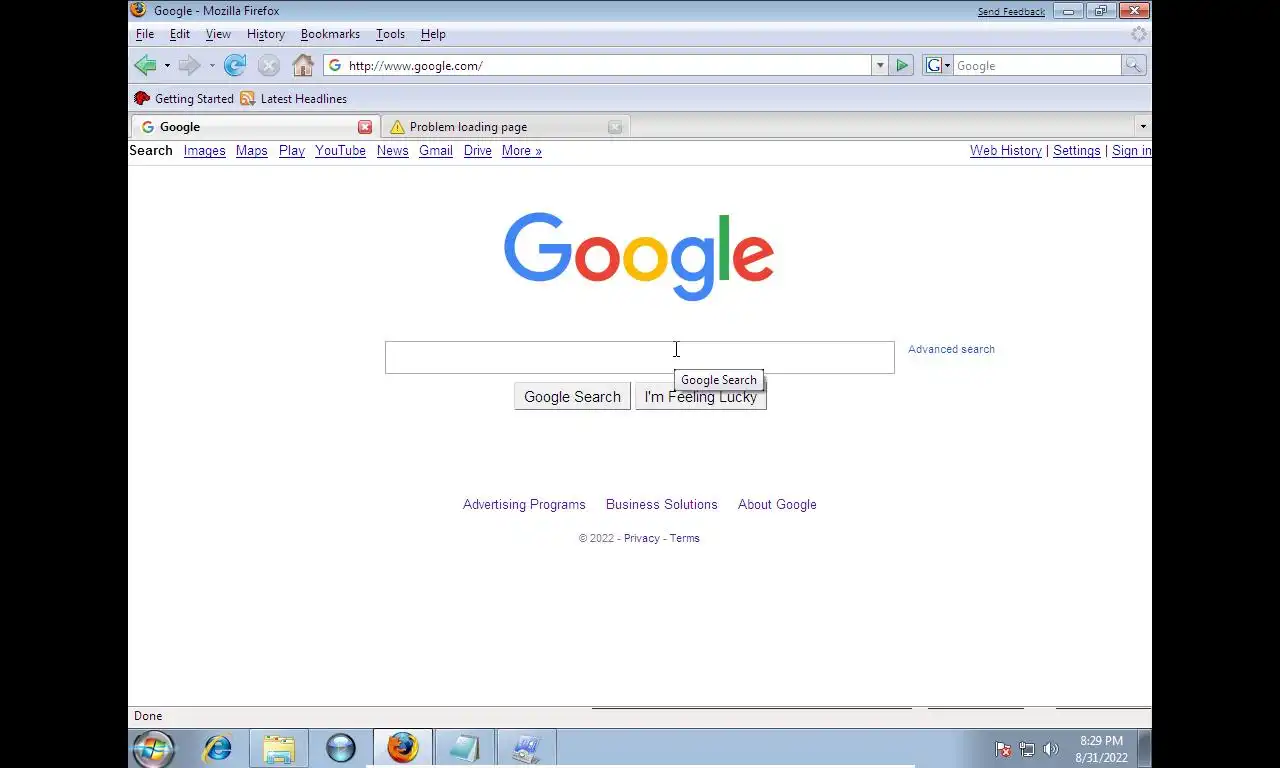The image size is (1280, 768).
Task: Click the last pinned taskbar icon
Action: 527,748
